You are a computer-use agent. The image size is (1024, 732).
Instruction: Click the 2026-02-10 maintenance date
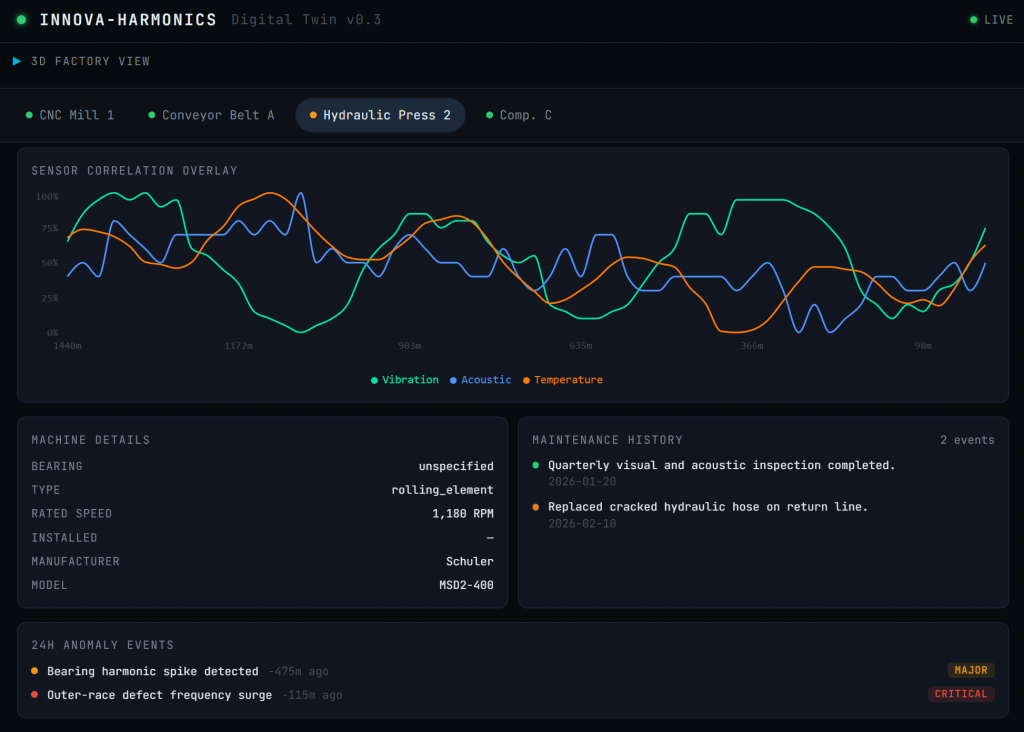[582, 524]
